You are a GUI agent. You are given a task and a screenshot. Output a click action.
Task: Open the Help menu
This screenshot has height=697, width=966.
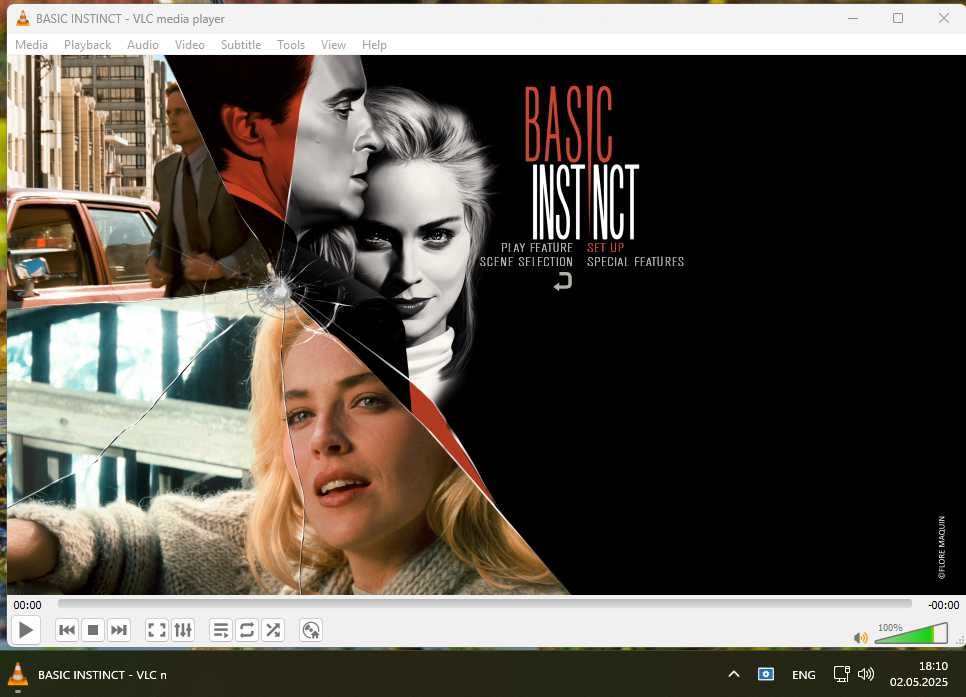point(374,44)
